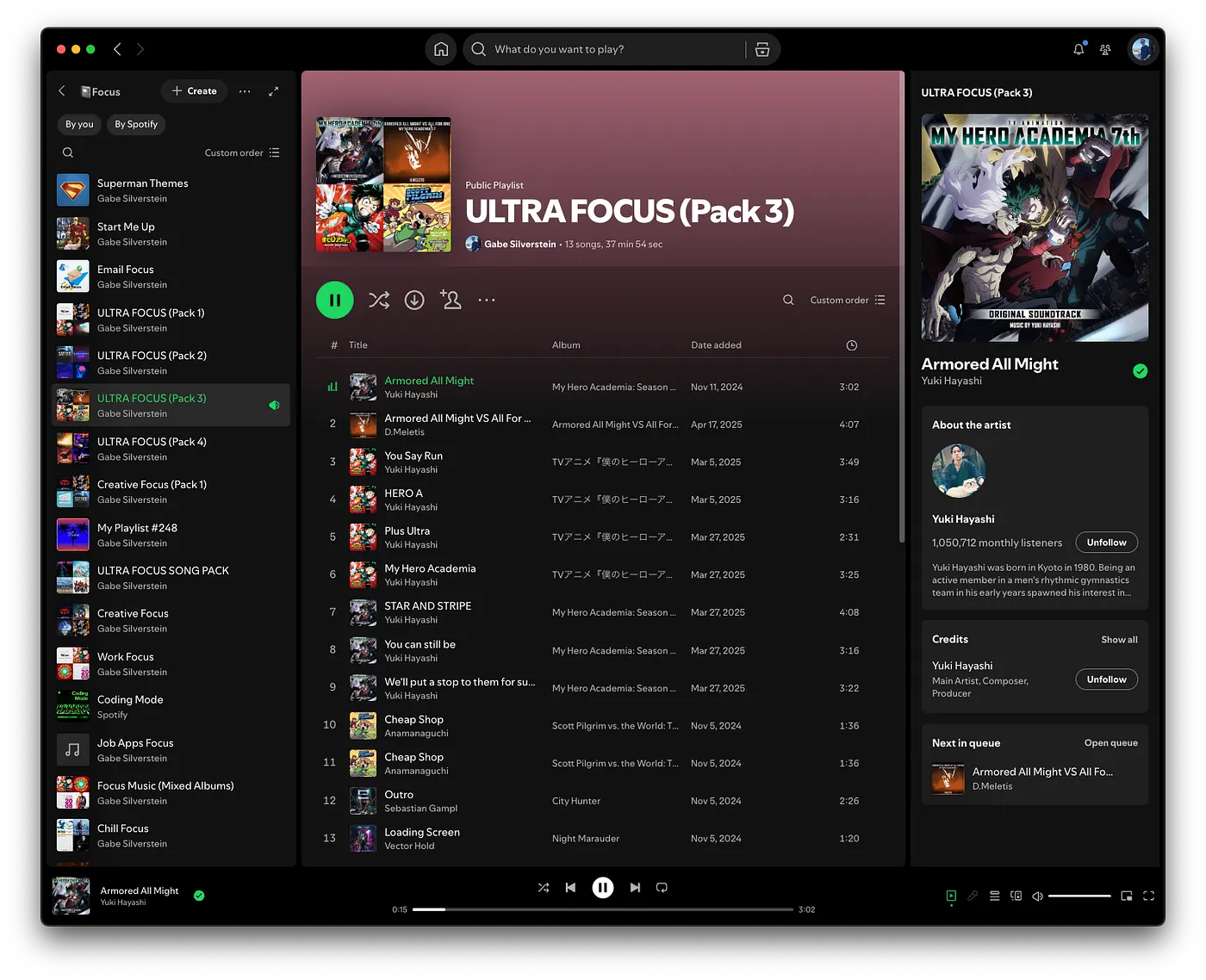Open the miniplayer icon
Screen dimensions: 1206x980
[1127, 896]
